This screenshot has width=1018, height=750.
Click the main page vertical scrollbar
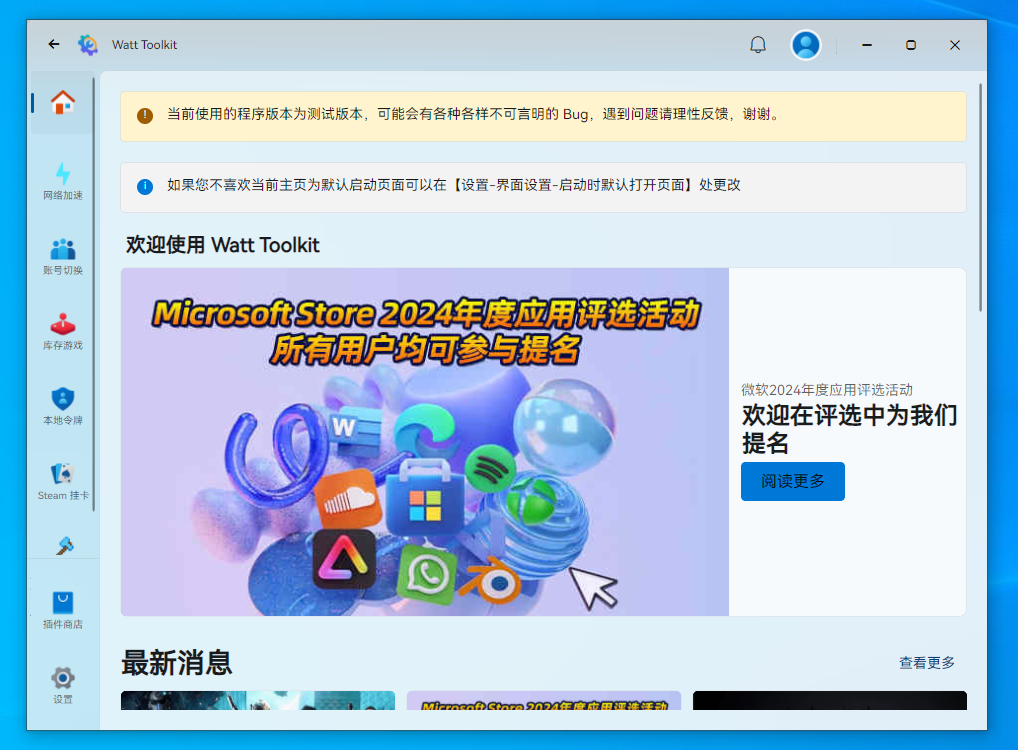[x=980, y=197]
